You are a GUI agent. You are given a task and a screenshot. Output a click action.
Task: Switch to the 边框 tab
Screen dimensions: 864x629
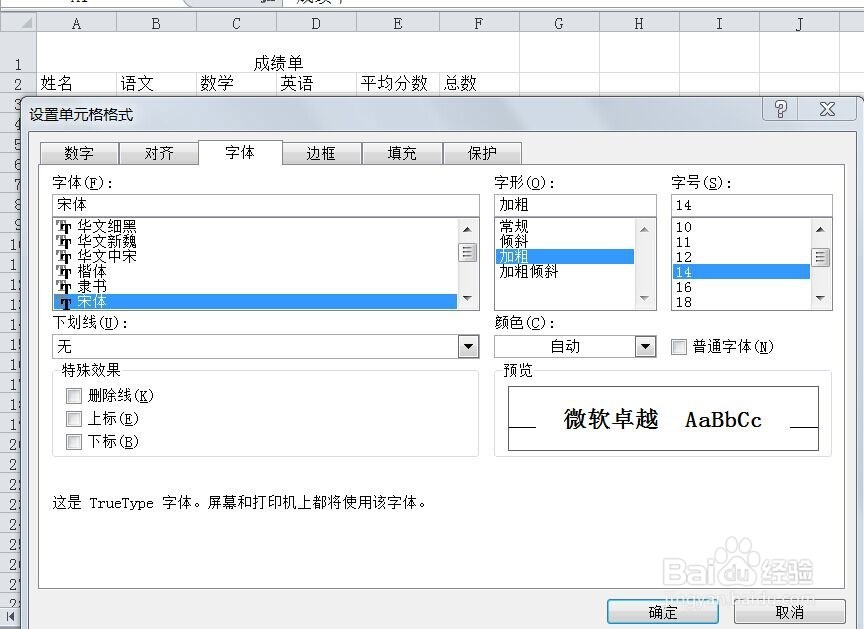click(x=321, y=153)
